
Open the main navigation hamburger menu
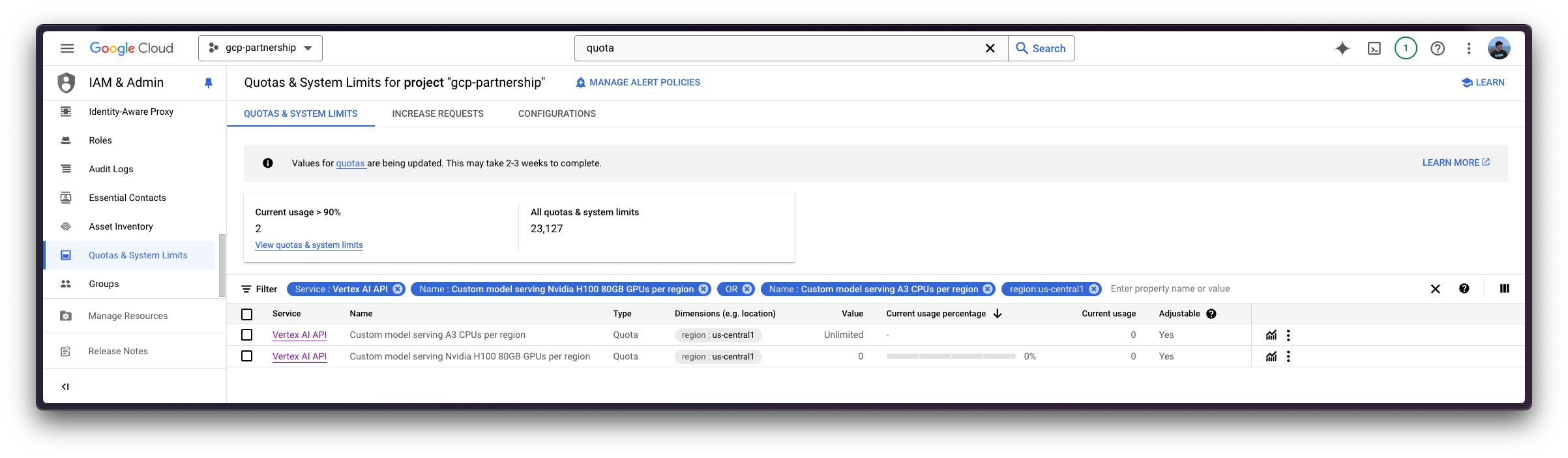click(x=67, y=48)
